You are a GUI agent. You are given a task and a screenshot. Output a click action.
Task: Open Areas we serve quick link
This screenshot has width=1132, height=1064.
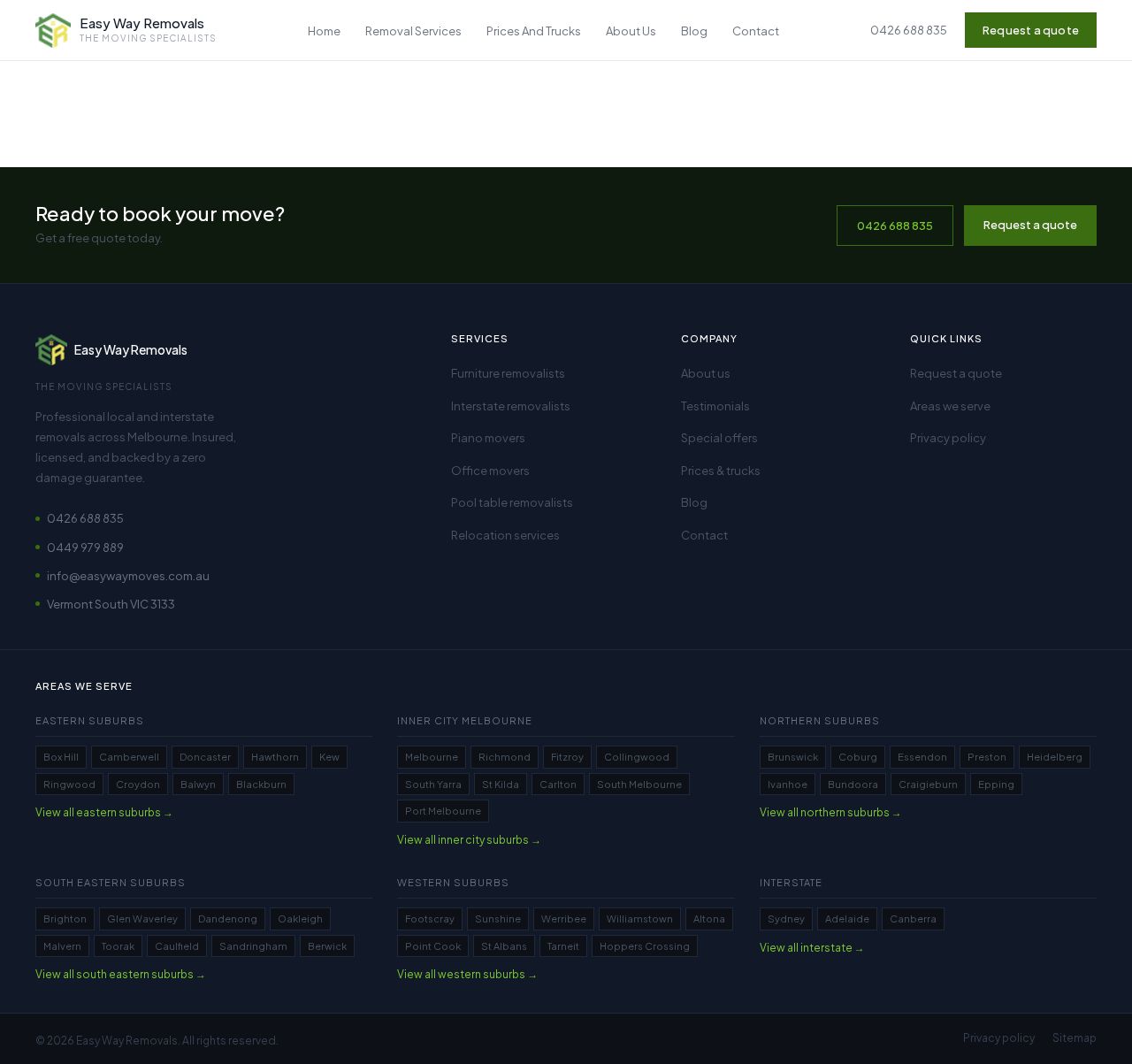(x=950, y=406)
